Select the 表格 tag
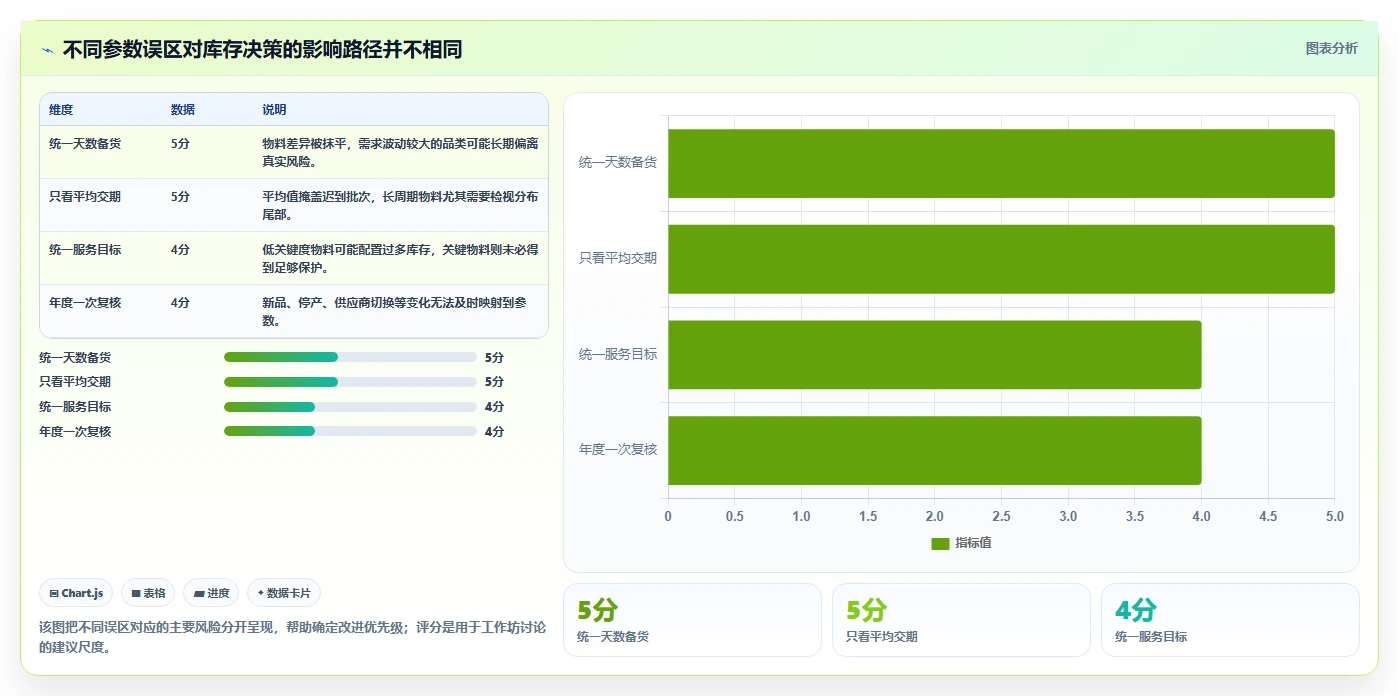Image resolution: width=1399 pixels, height=696 pixels. coord(148,593)
